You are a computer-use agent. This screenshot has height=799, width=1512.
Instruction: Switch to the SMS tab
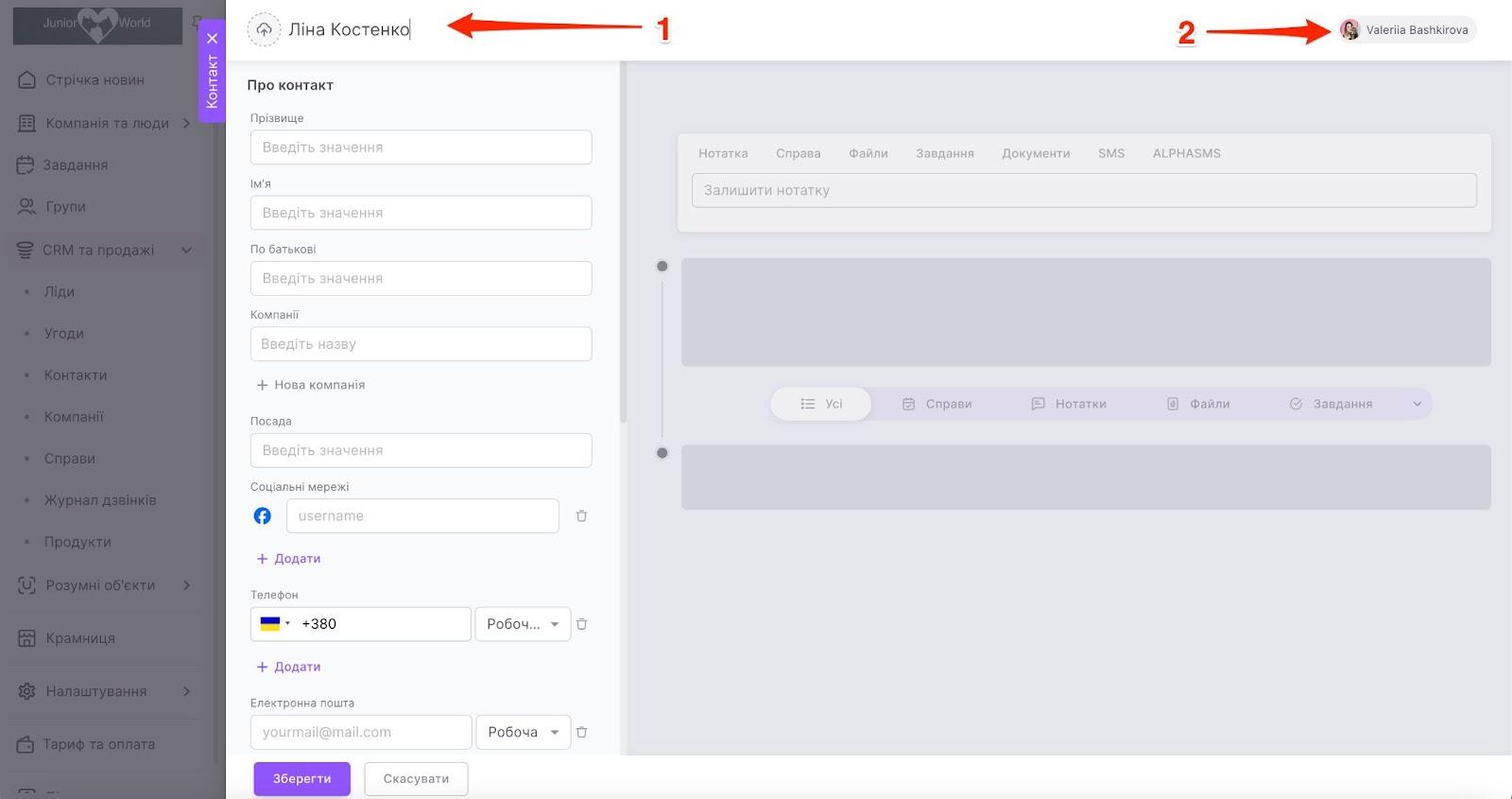click(x=1111, y=153)
